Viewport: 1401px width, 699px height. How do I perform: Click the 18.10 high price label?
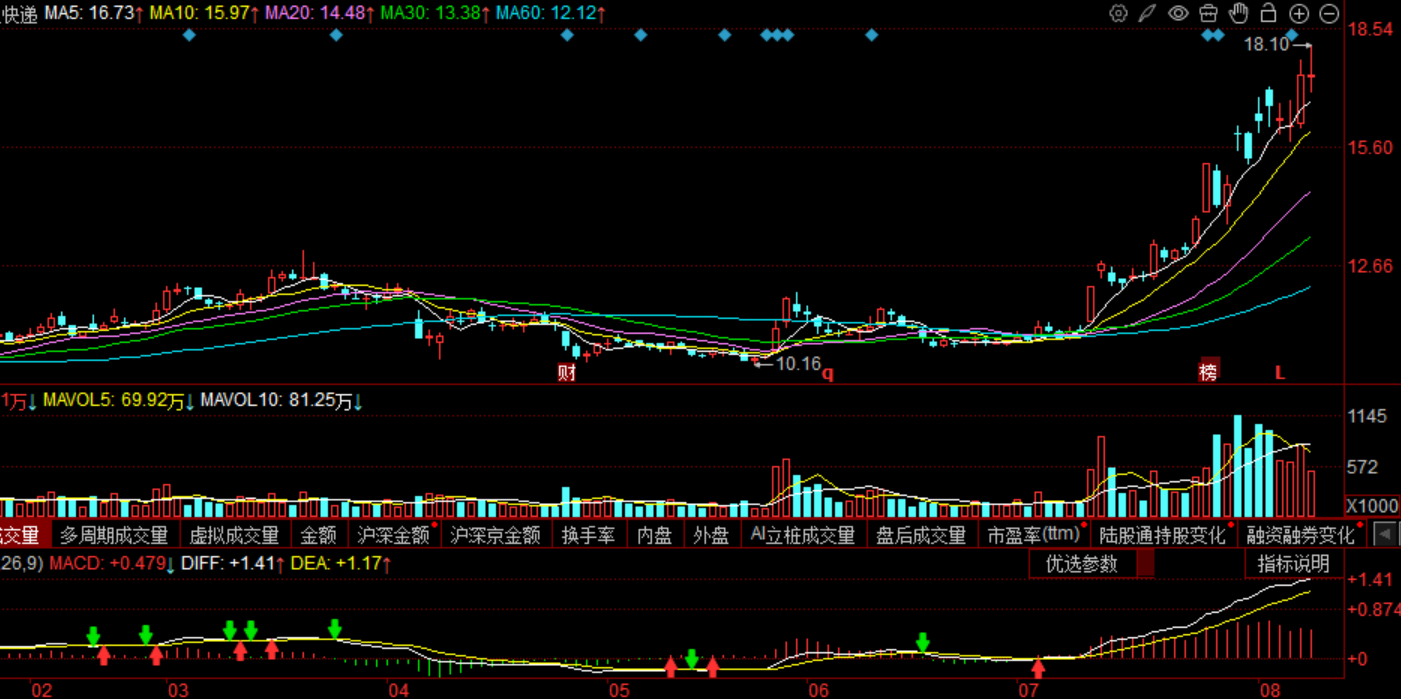(x=1266, y=44)
